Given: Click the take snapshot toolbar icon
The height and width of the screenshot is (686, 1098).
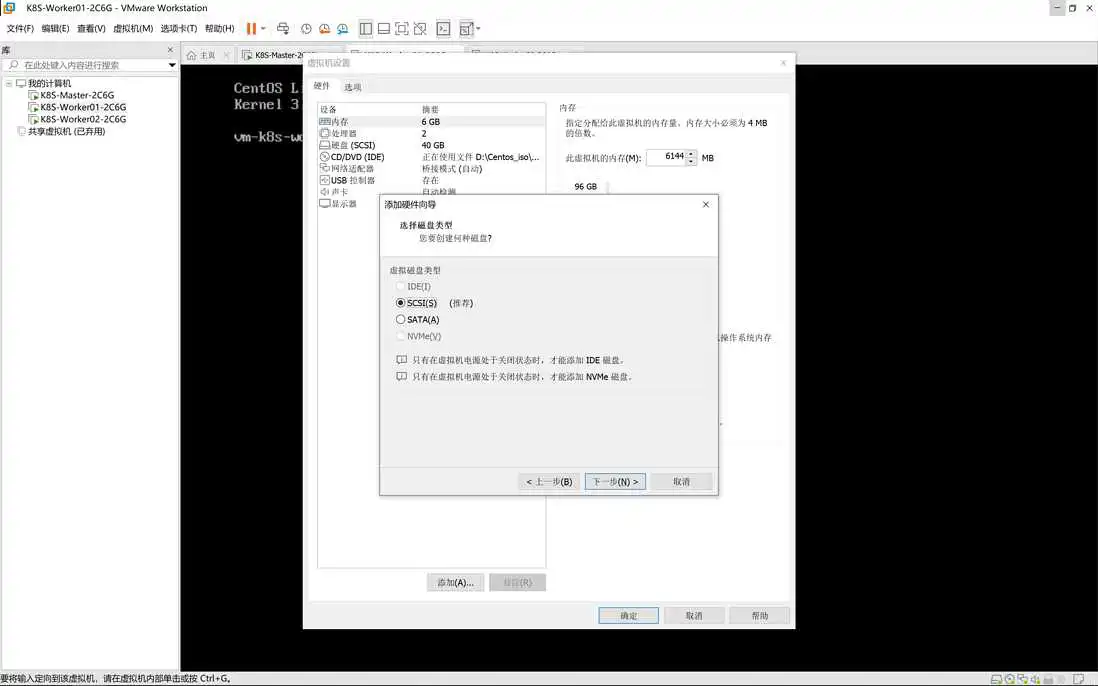Looking at the screenshot, I should 306,28.
